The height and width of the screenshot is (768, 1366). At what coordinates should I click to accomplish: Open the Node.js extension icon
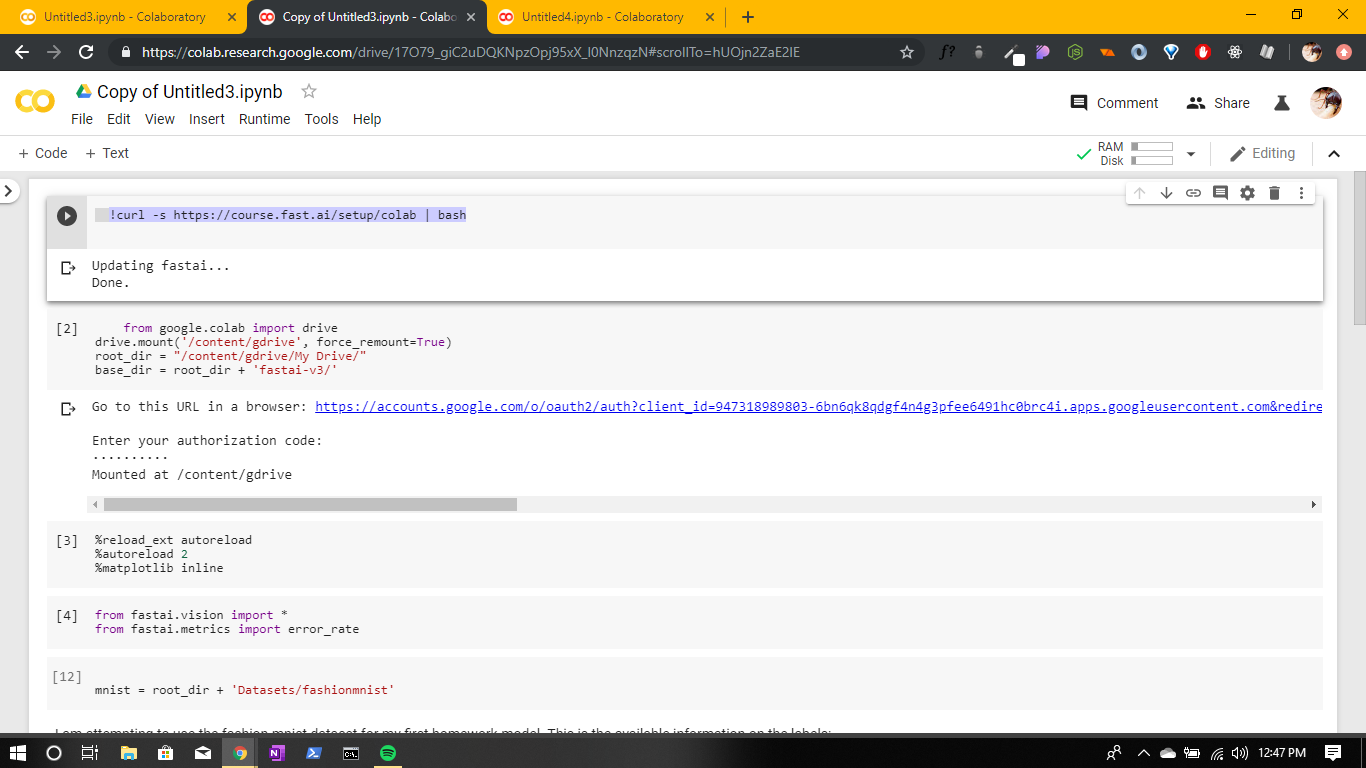[1075, 52]
